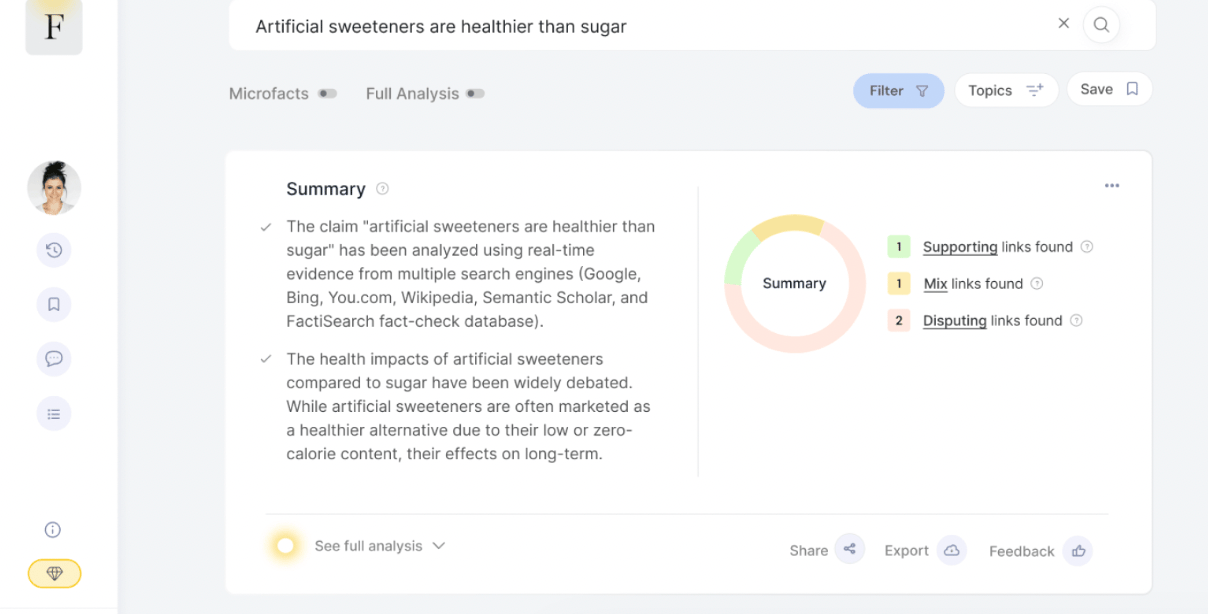Click the diamond premium icon
Image resolution: width=1208 pixels, height=614 pixels.
(54, 573)
